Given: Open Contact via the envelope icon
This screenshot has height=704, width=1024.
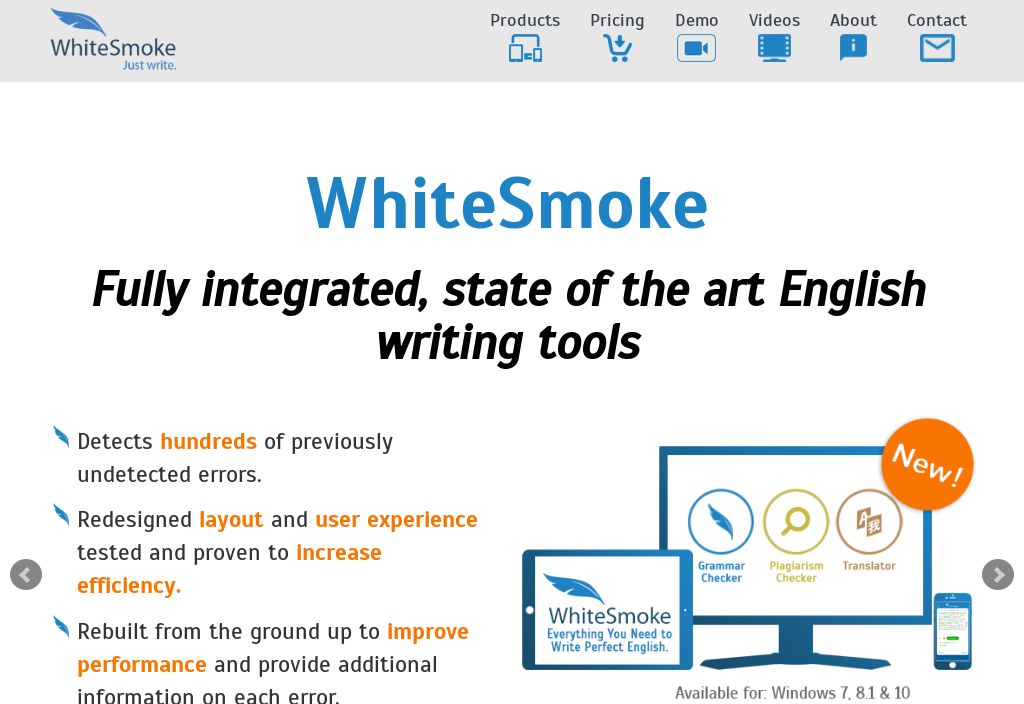Looking at the screenshot, I should [937, 47].
